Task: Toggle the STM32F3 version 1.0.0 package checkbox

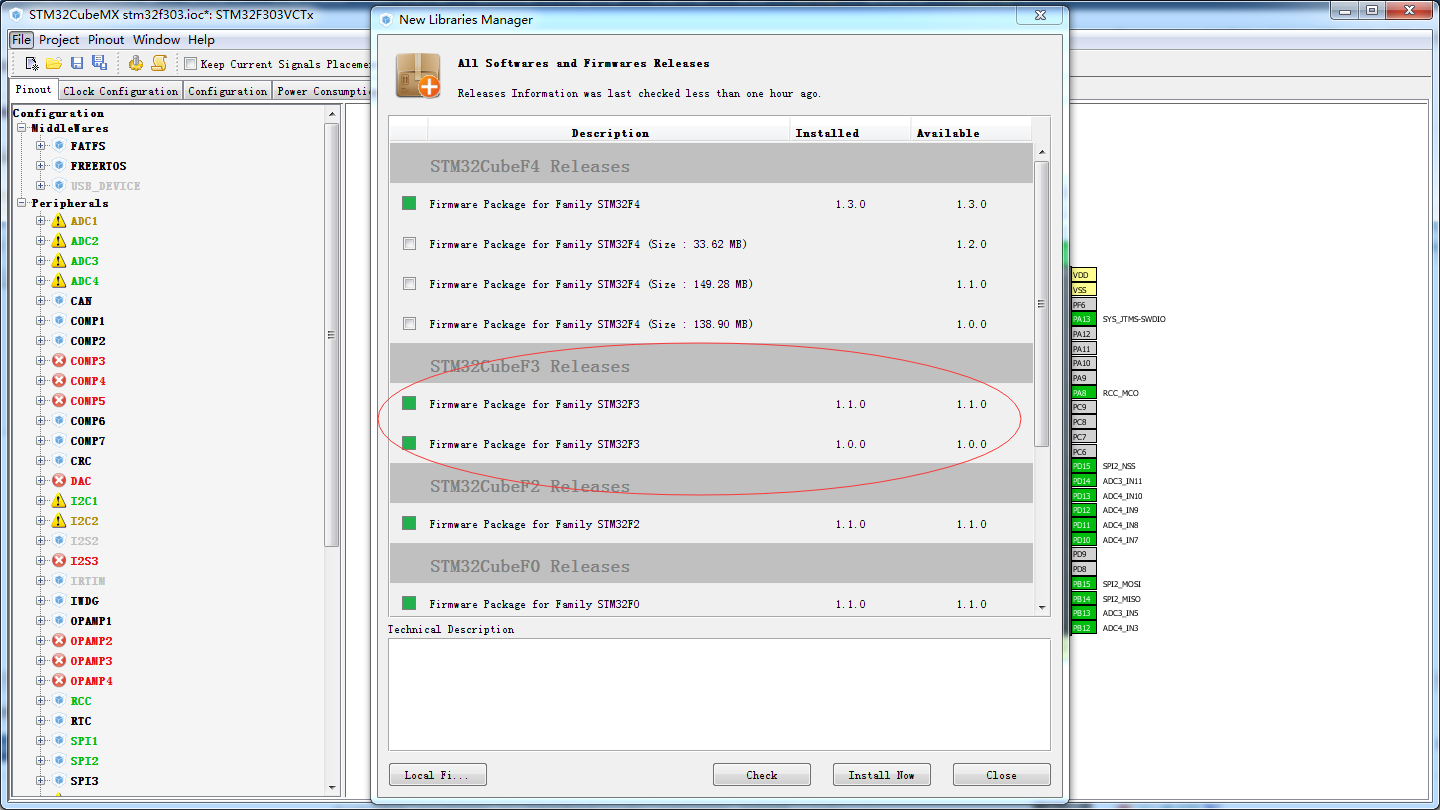Action: click(409, 444)
